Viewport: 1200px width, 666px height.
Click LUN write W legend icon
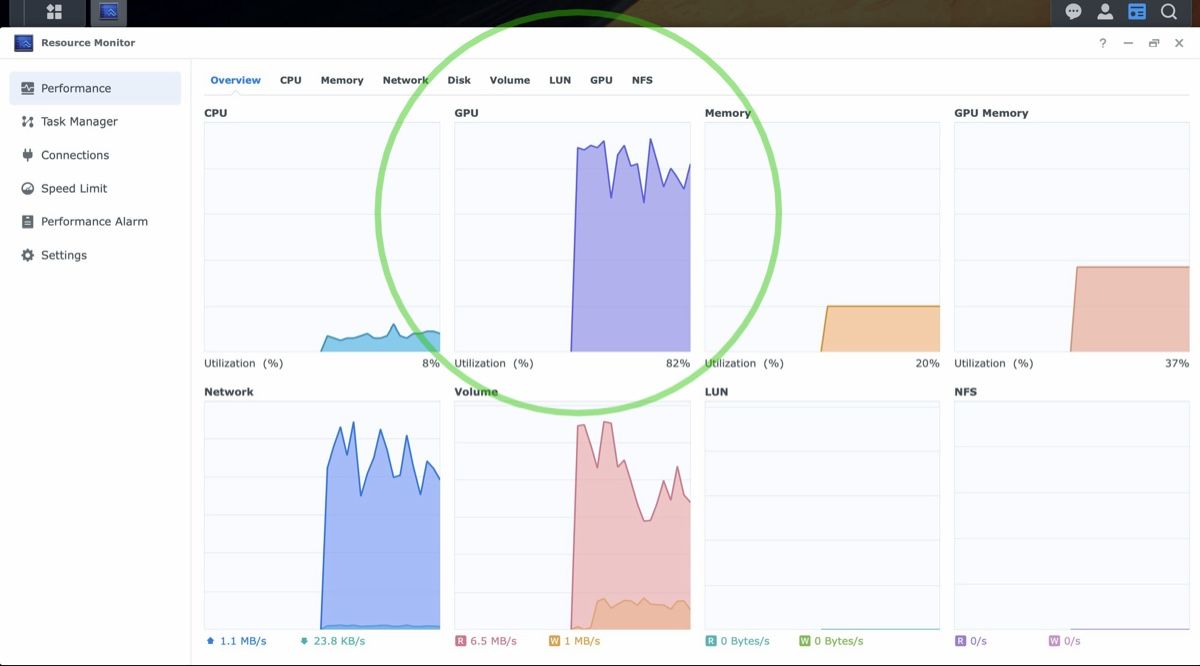click(x=804, y=641)
